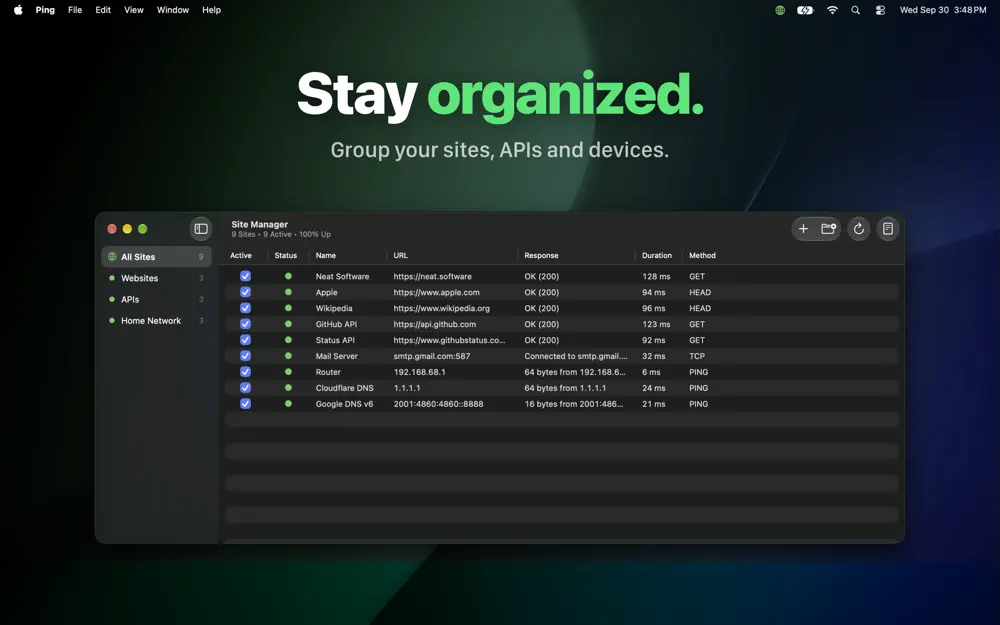Toggle Router Active checkbox
Image resolution: width=1000 pixels, height=625 pixels.
click(246, 372)
